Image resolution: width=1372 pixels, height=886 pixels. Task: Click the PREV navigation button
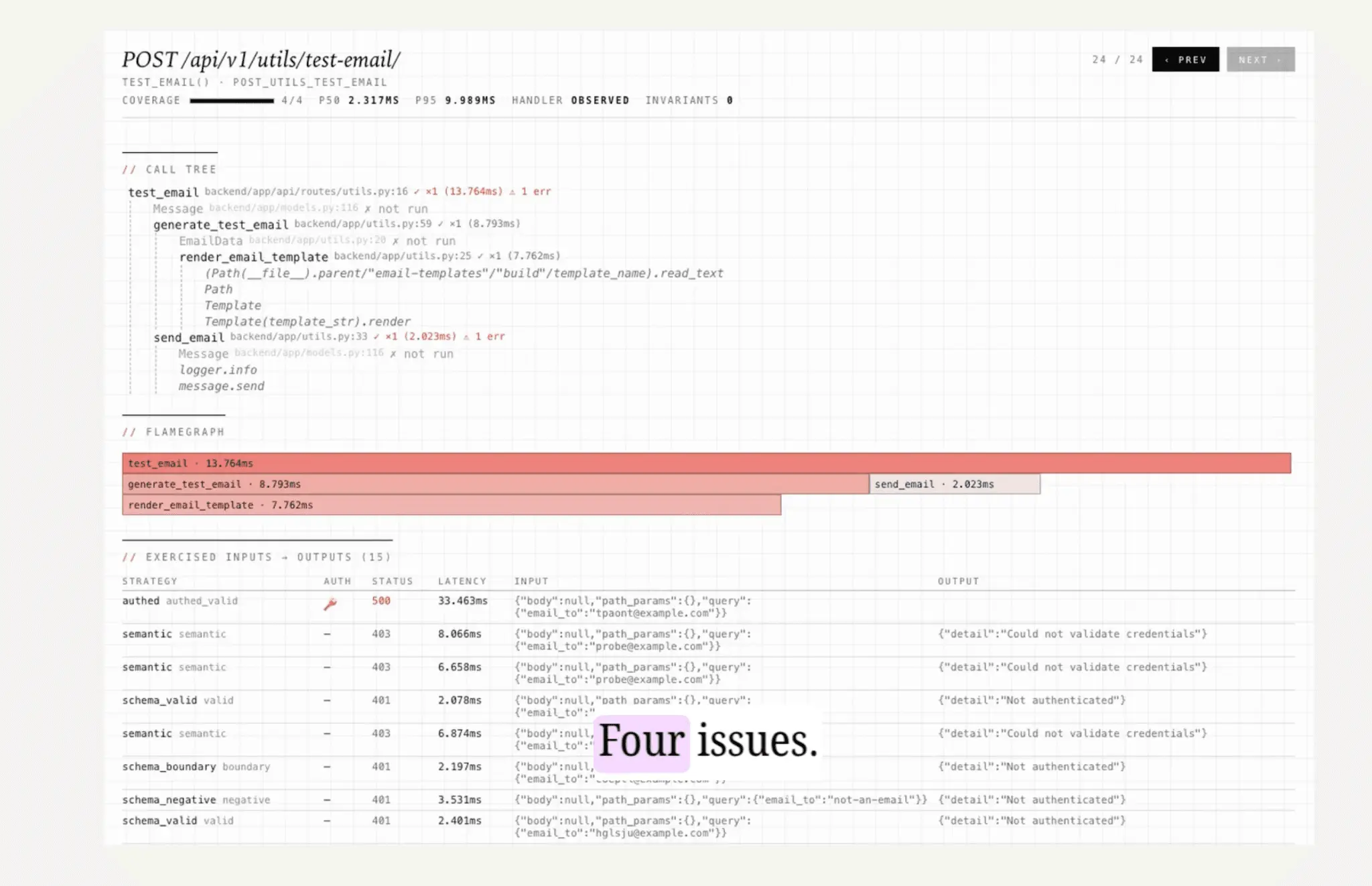[x=1185, y=60]
